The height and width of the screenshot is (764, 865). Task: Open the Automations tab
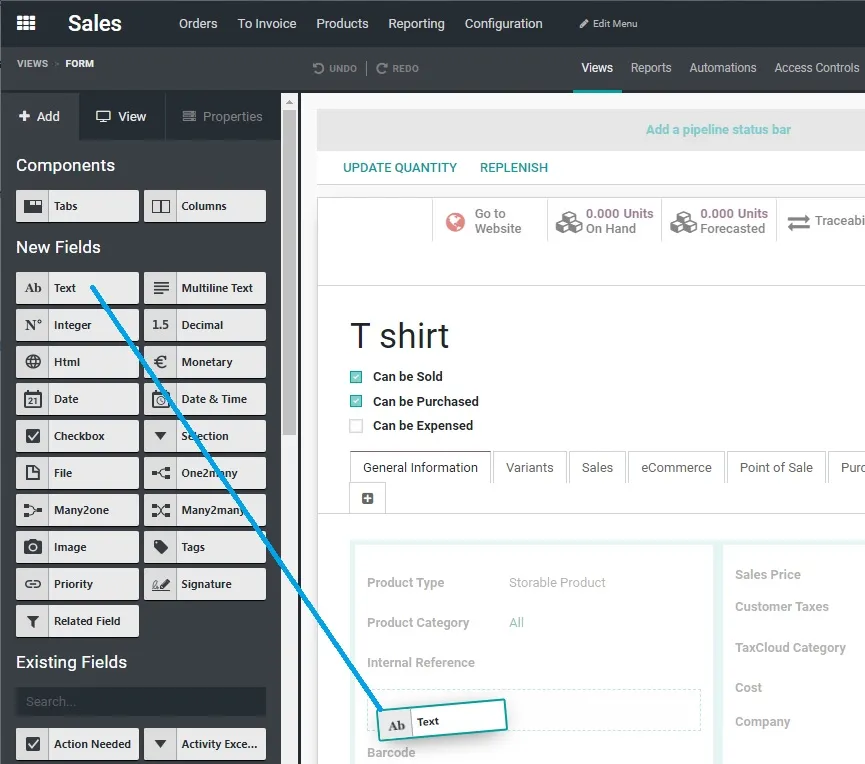pos(722,68)
